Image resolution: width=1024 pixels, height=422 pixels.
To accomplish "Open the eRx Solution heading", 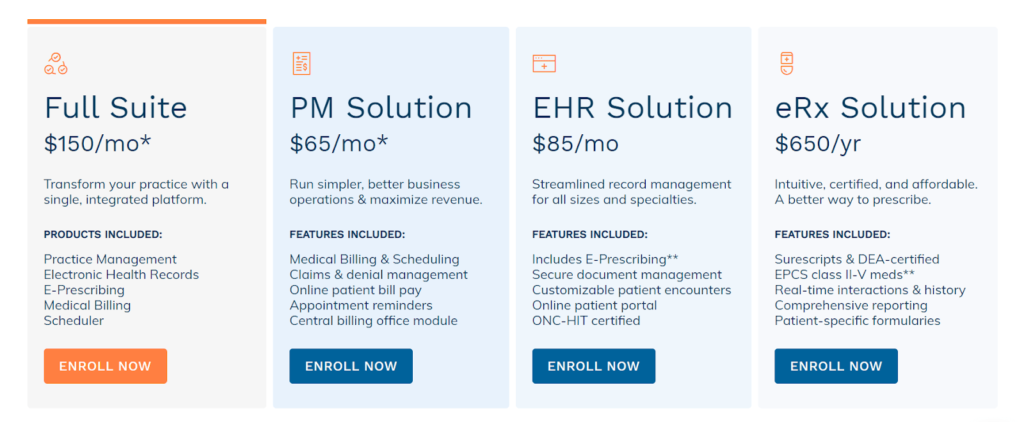I will pyautogui.click(x=870, y=108).
